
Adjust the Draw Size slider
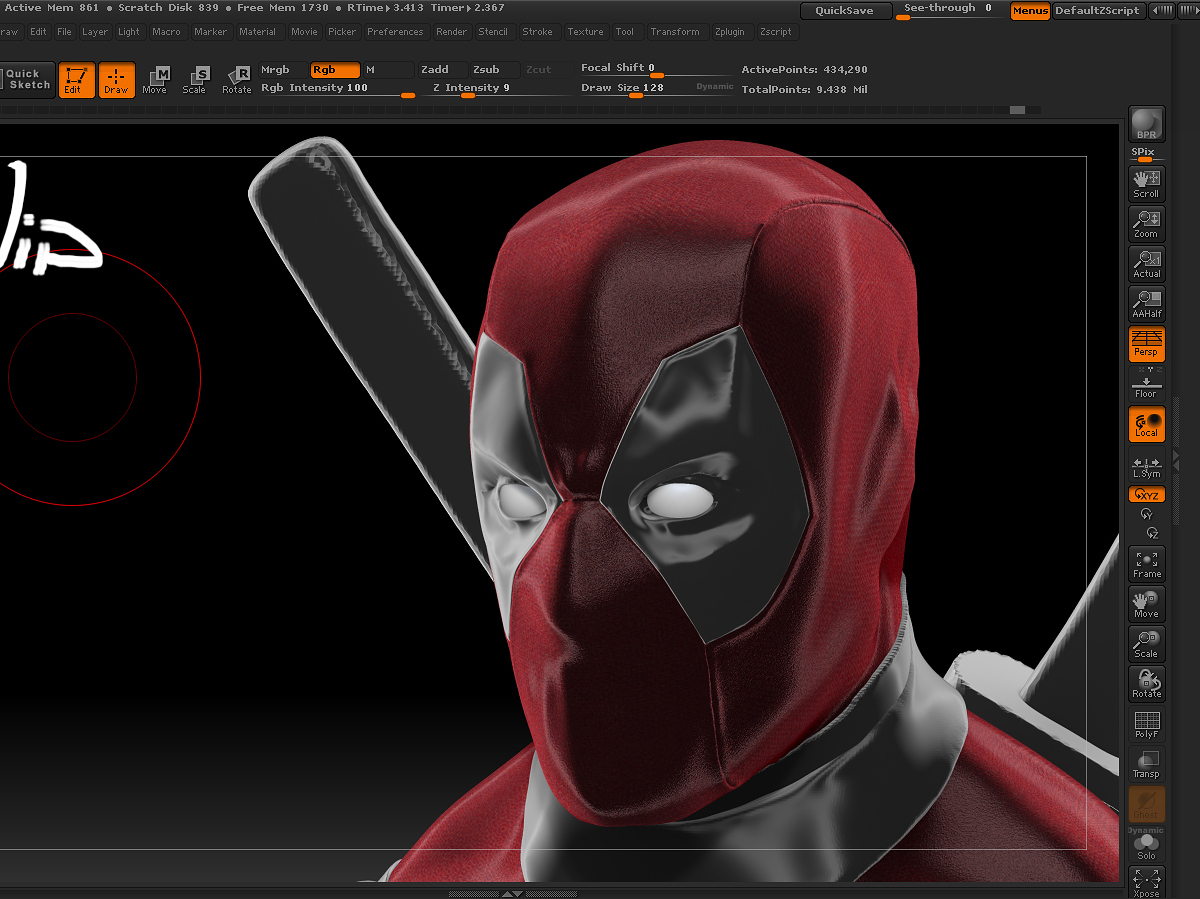(x=637, y=89)
